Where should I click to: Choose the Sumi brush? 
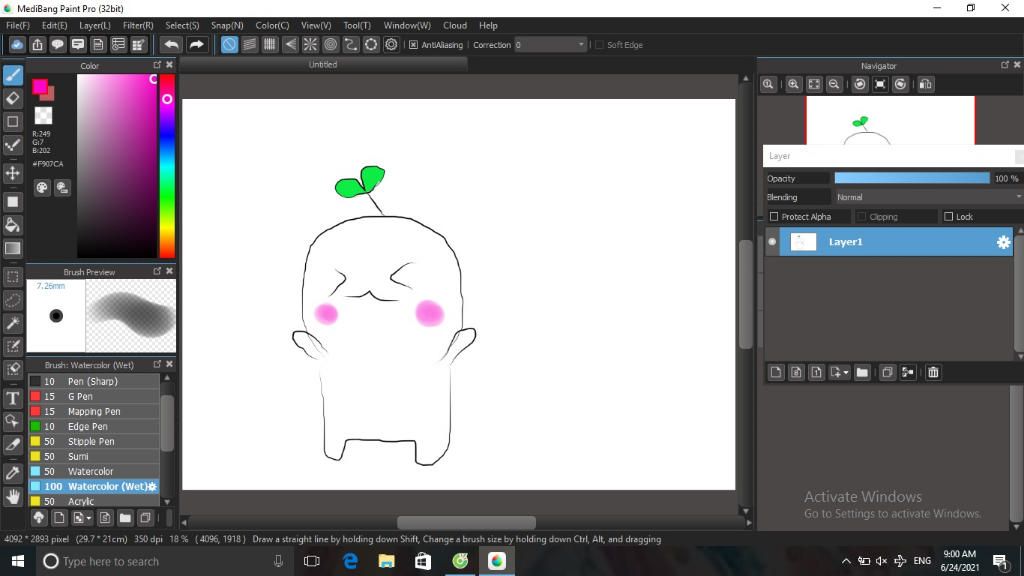(x=94, y=456)
